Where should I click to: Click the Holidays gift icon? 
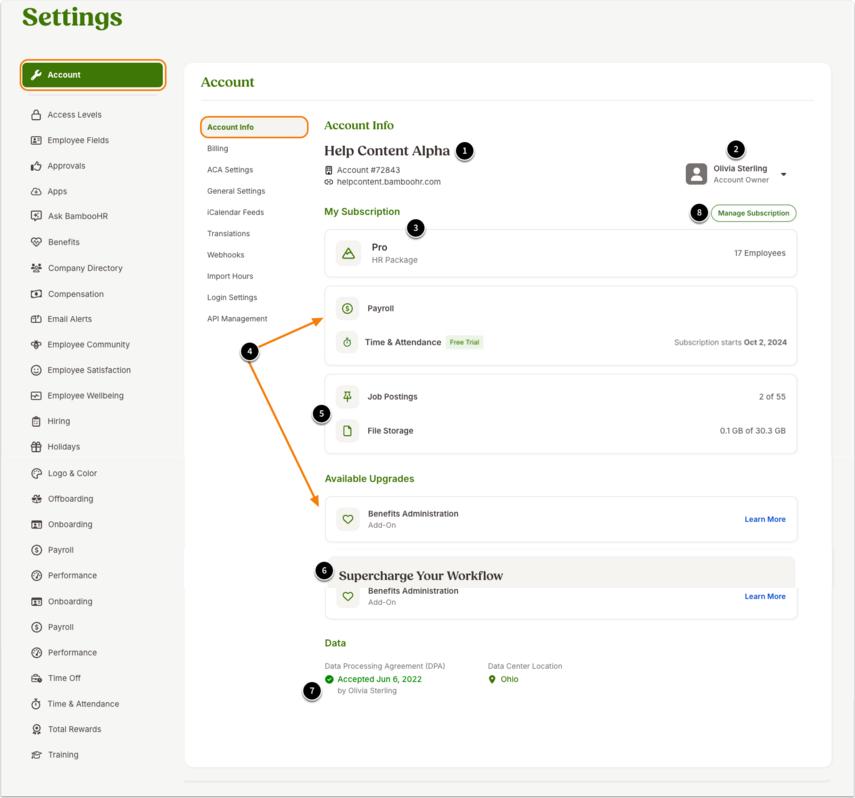click(36, 447)
